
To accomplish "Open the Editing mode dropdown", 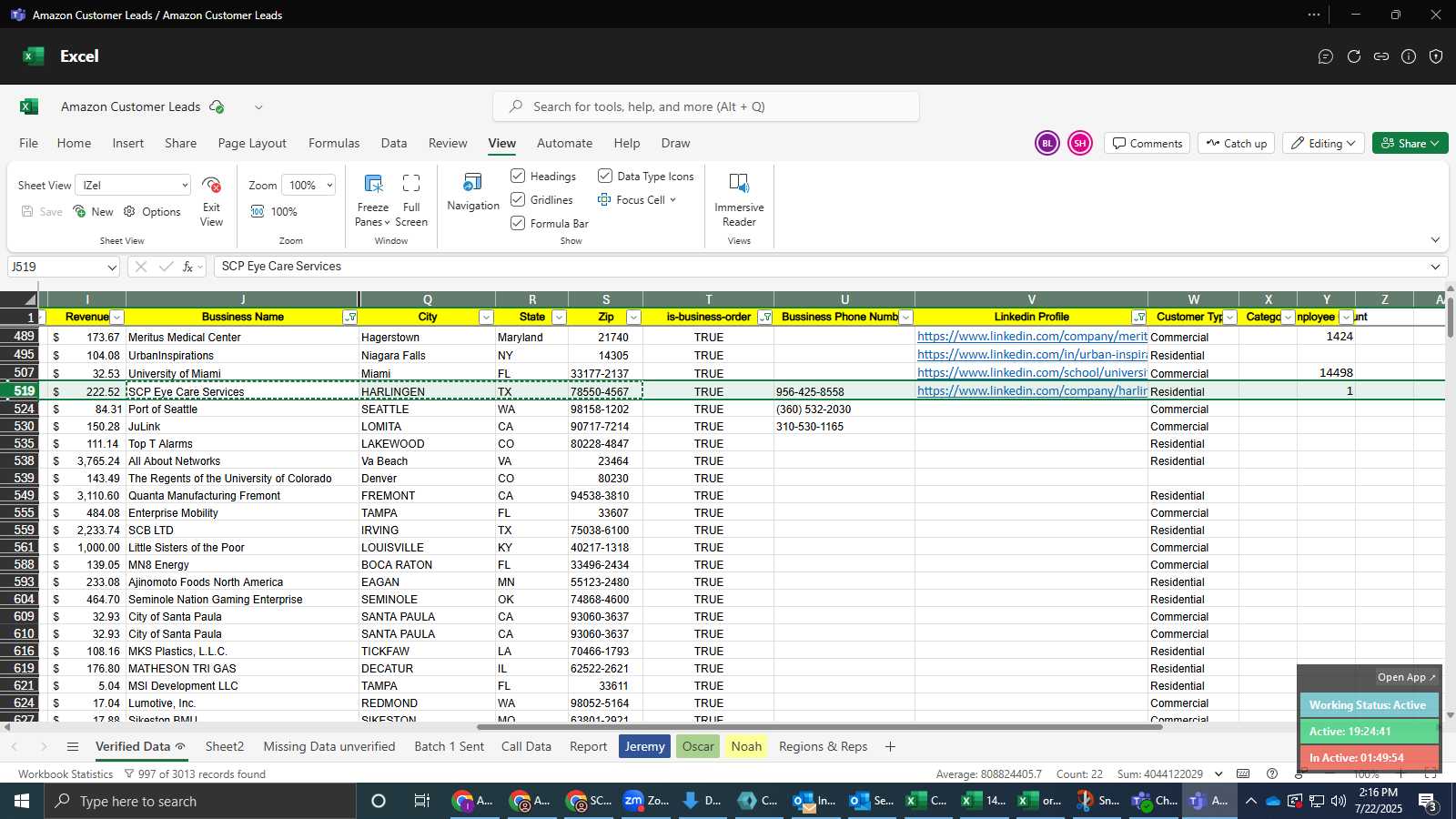I will click(1324, 143).
